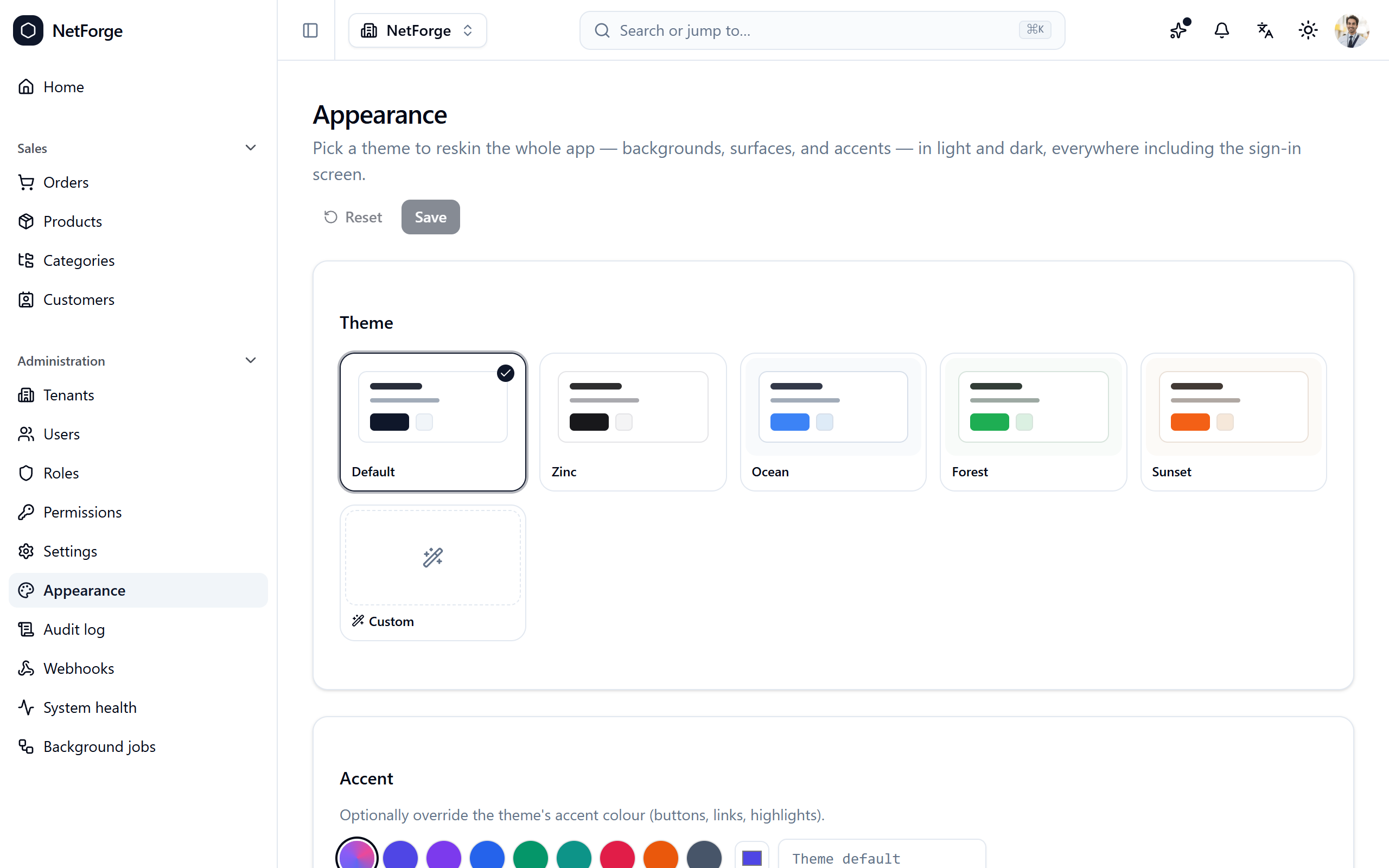Viewport: 1389px width, 868px height.
Task: Open the Permissions page
Action: tap(138, 512)
